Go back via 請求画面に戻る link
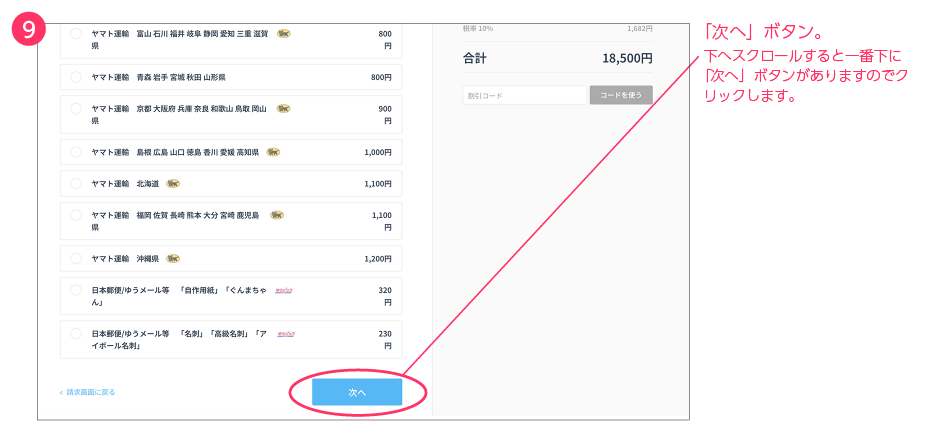The image size is (925, 443). 88,392
